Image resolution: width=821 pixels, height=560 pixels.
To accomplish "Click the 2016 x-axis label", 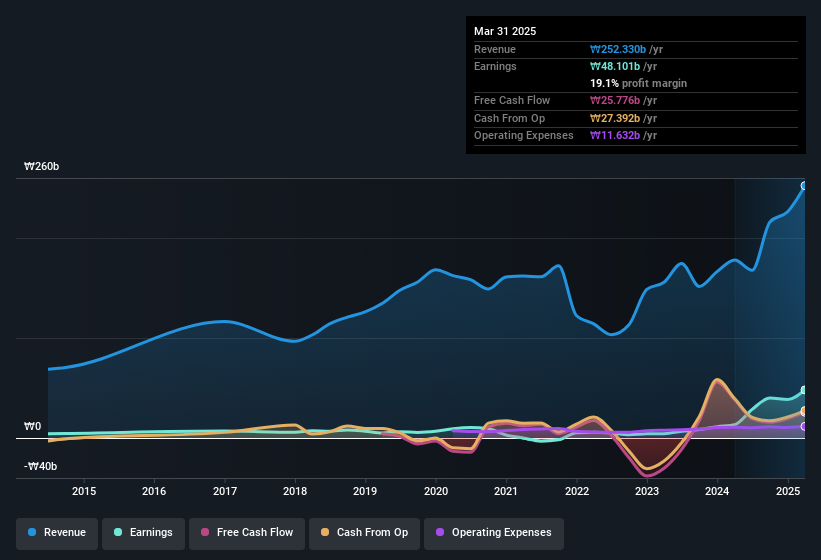I will click(x=154, y=491).
